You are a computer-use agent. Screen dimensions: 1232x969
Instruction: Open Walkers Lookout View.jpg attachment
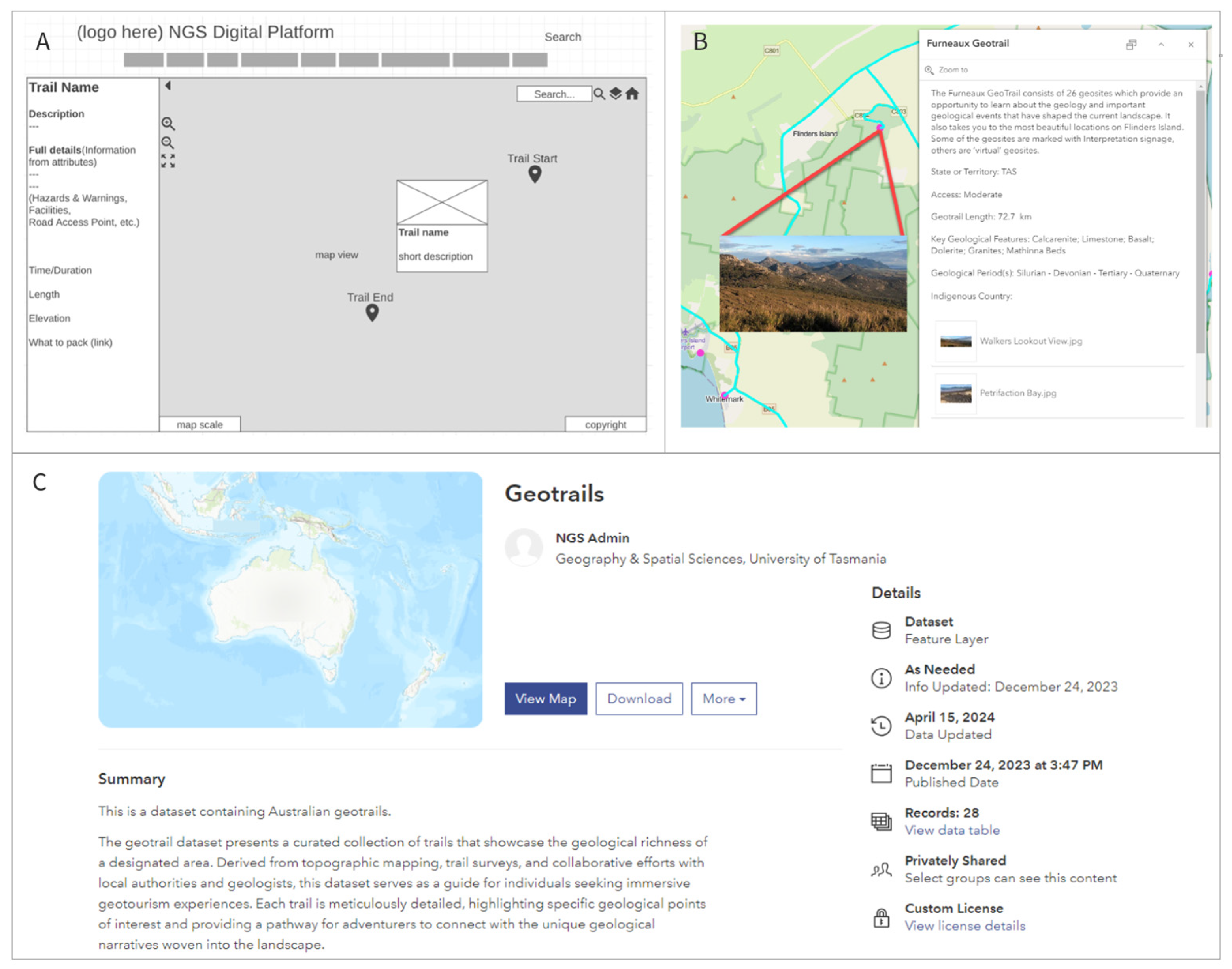tap(1030, 341)
